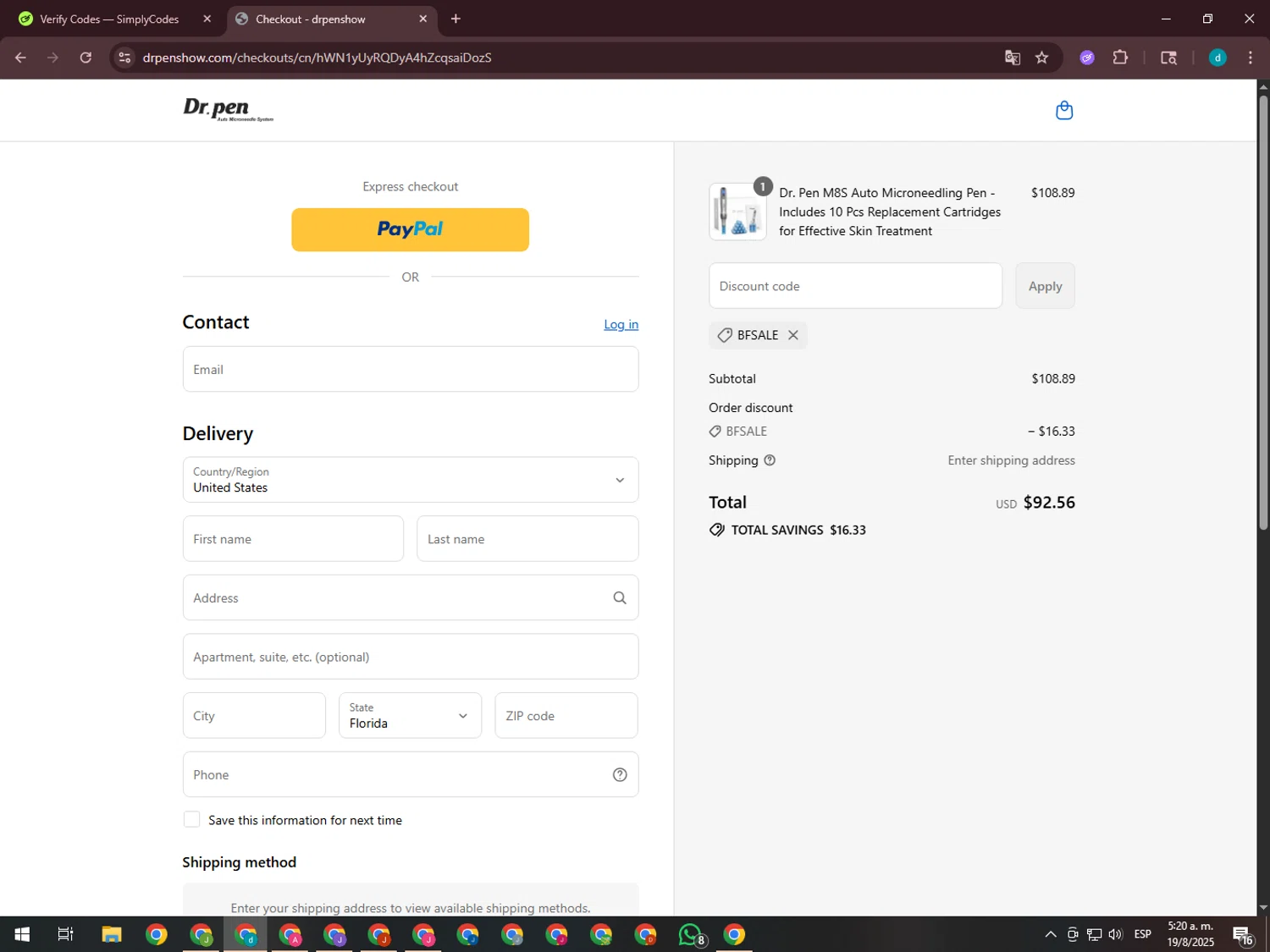This screenshot has width=1270, height=952.
Task: Open the shipping info question icon
Action: pyautogui.click(x=770, y=460)
